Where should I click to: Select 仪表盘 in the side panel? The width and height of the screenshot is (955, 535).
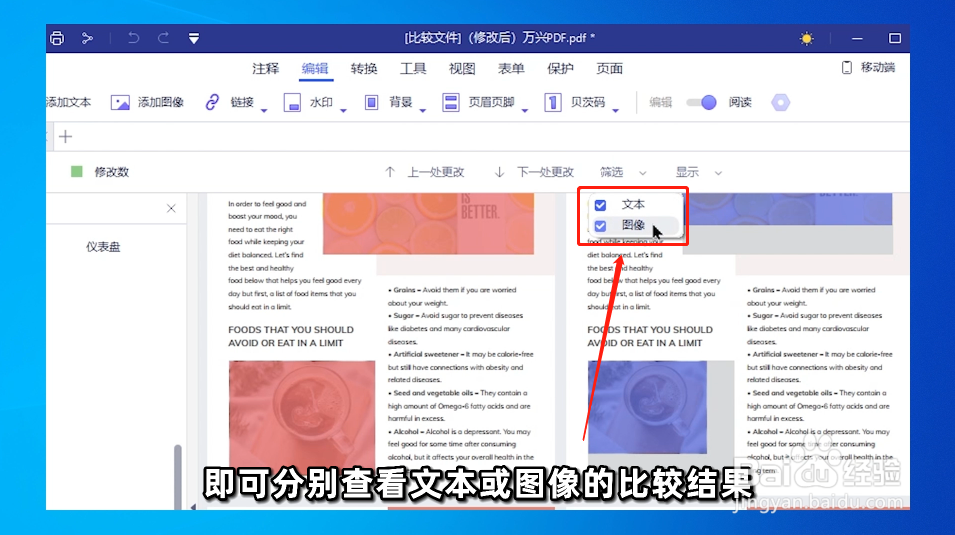103,247
